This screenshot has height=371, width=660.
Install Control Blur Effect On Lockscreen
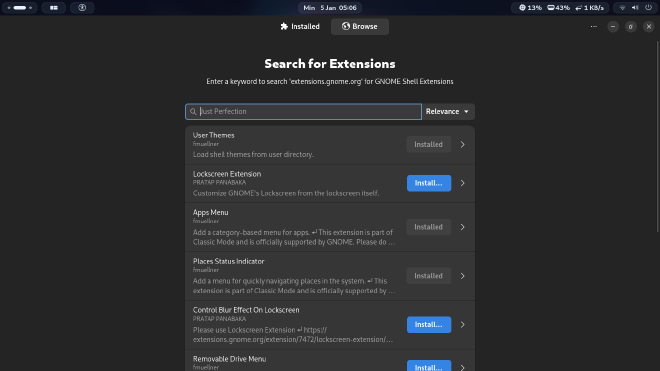428,325
